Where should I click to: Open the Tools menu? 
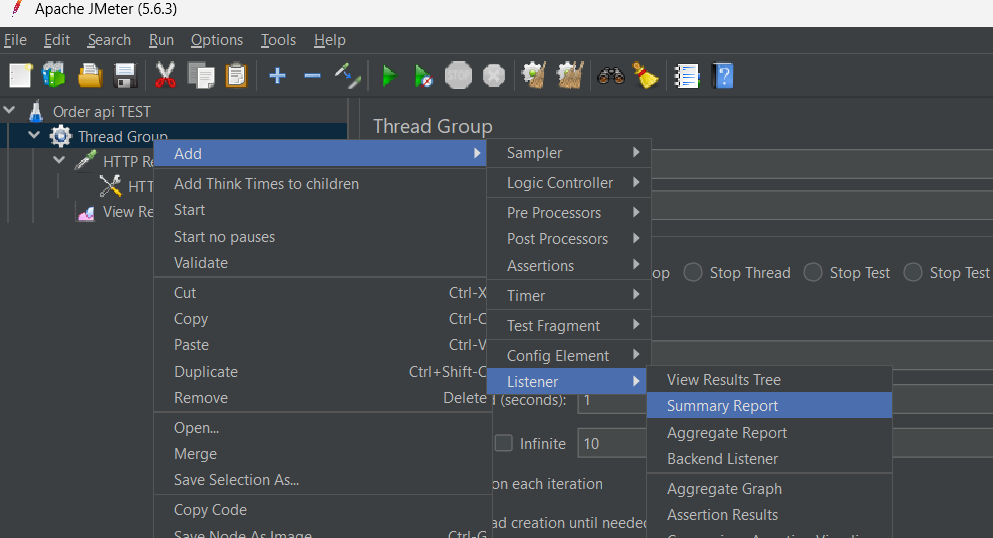pos(278,40)
